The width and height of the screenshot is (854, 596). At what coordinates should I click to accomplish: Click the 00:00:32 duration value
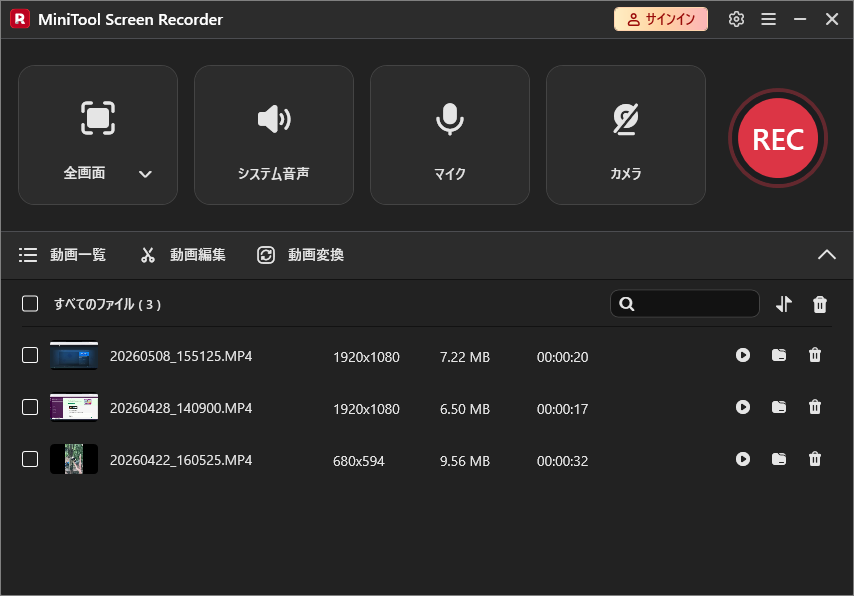[563, 461]
